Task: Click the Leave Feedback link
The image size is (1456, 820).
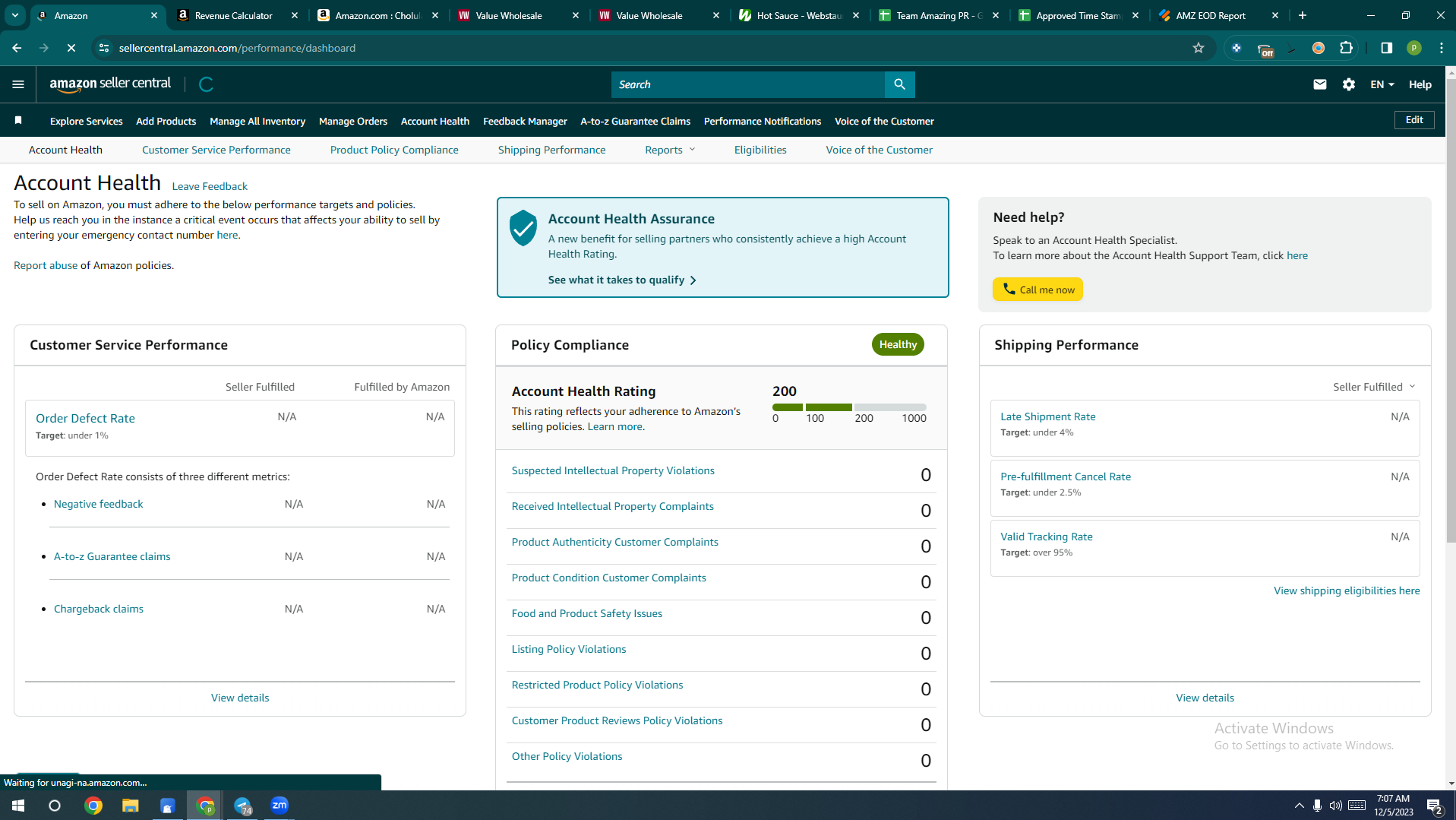Action: (x=210, y=186)
